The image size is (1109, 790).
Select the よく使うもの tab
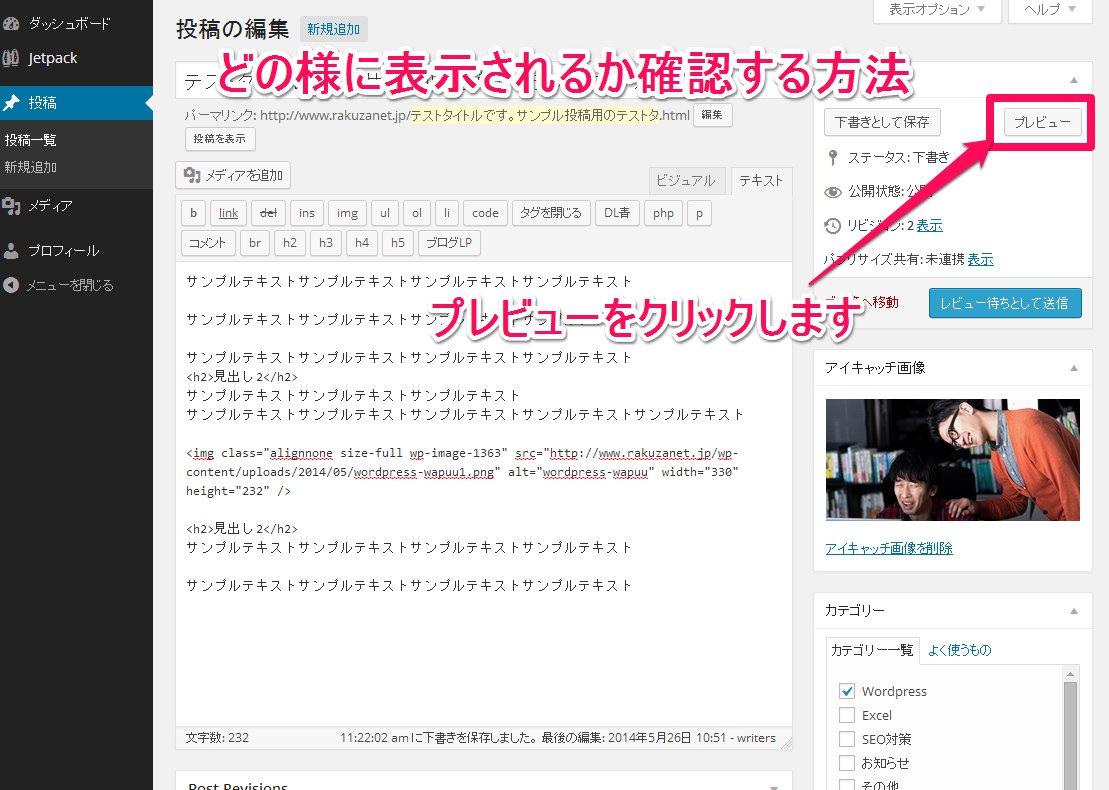[959, 650]
